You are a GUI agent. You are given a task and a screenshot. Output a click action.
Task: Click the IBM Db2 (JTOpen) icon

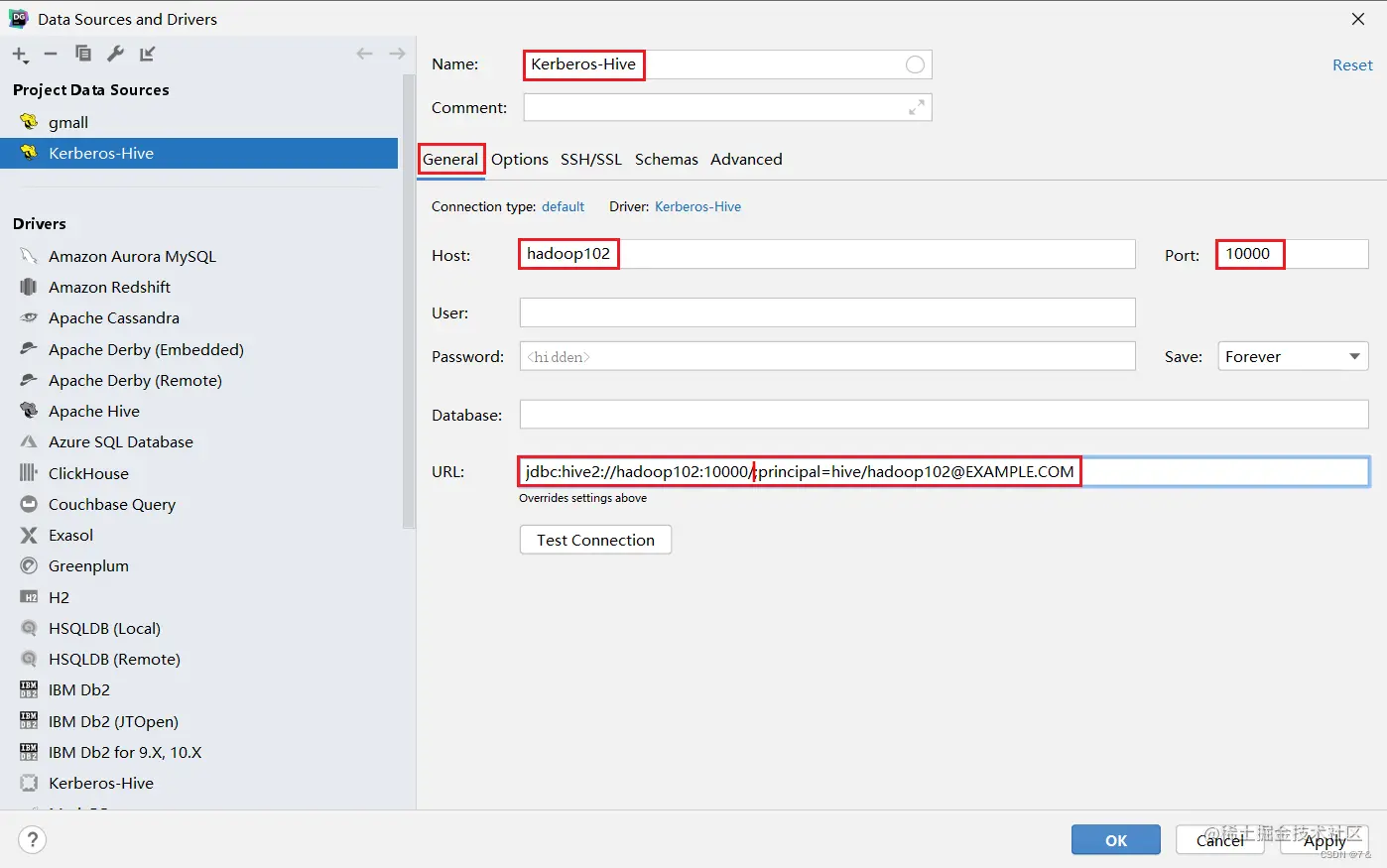click(x=29, y=721)
